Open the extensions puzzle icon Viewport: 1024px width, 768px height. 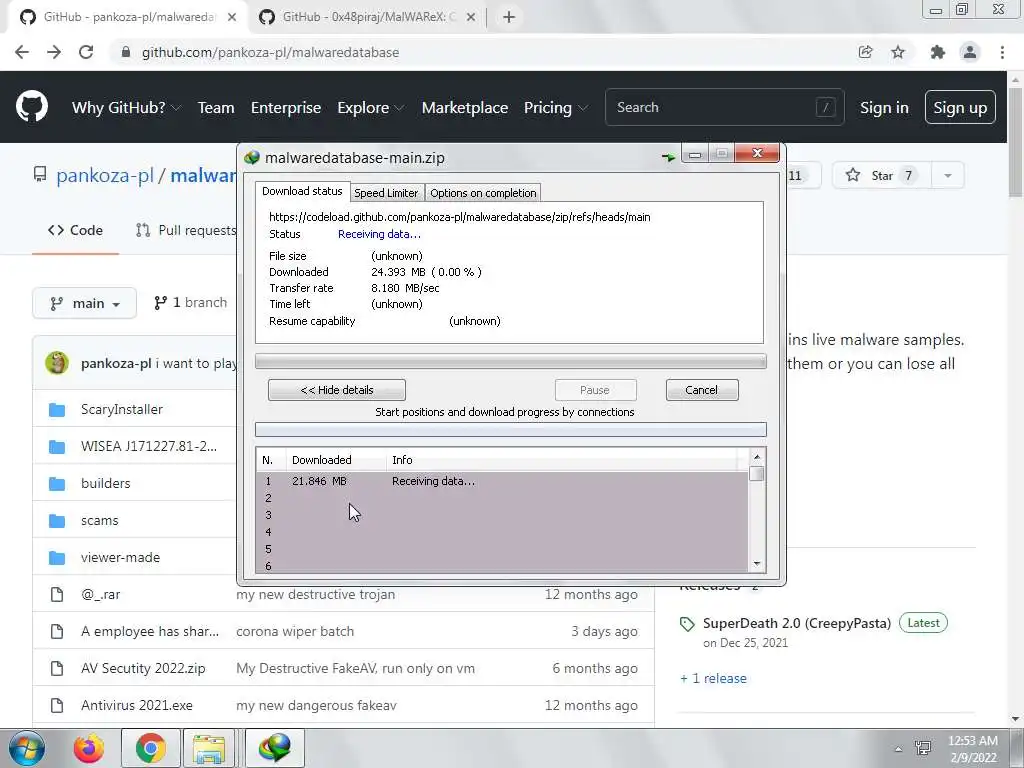(938, 52)
